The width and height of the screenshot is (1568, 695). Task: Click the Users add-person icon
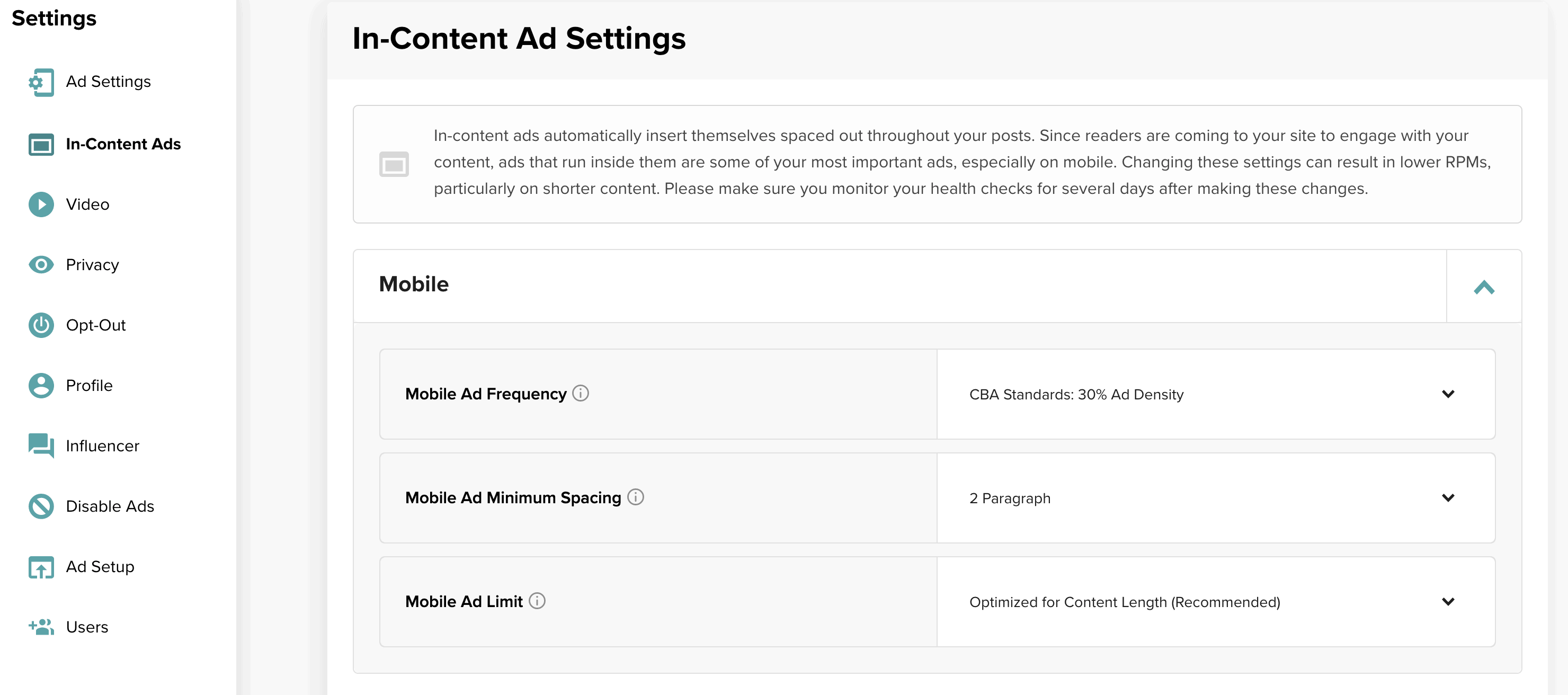coord(40,627)
